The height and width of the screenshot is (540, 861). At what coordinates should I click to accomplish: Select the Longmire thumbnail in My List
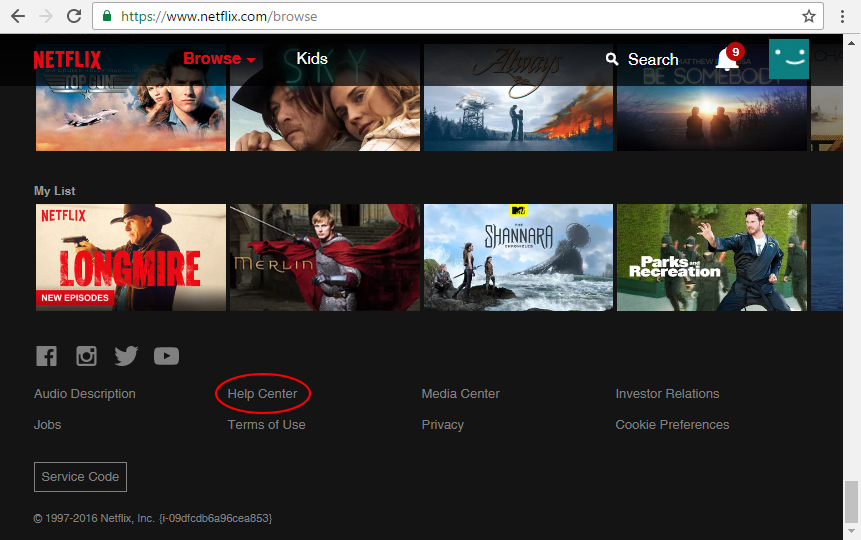131,258
